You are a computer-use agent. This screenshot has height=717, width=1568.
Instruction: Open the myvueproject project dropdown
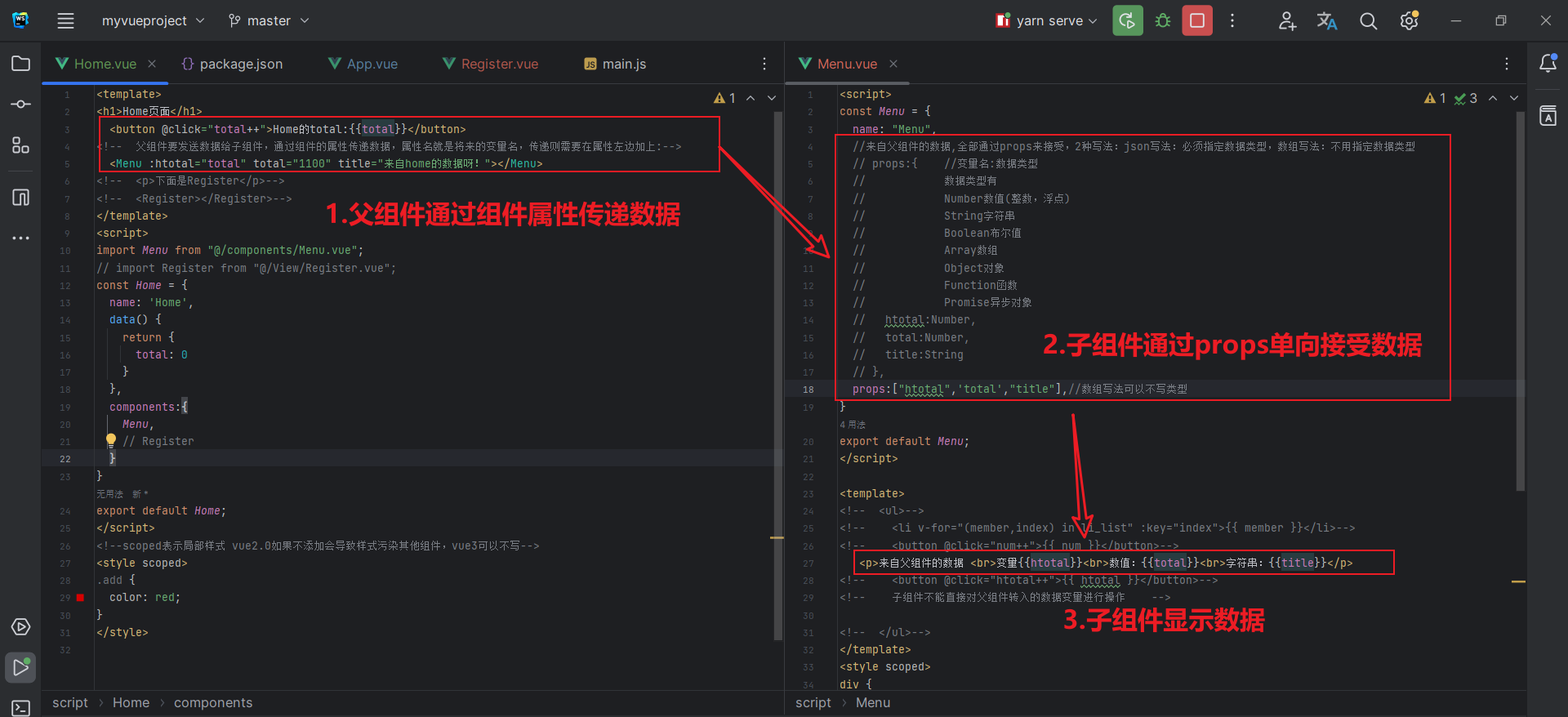pyautogui.click(x=153, y=21)
